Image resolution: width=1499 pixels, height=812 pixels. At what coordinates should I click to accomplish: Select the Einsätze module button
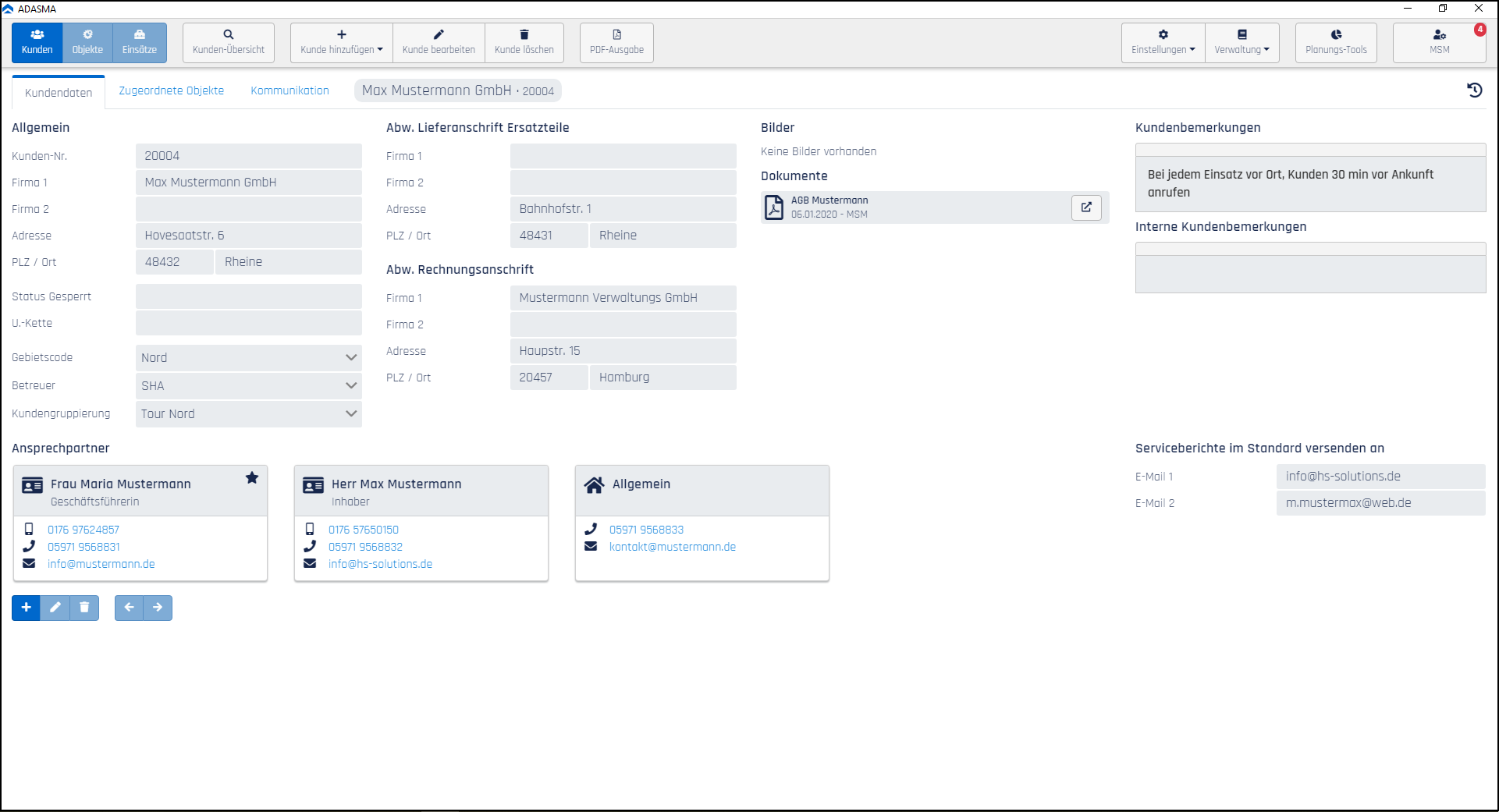coord(140,42)
